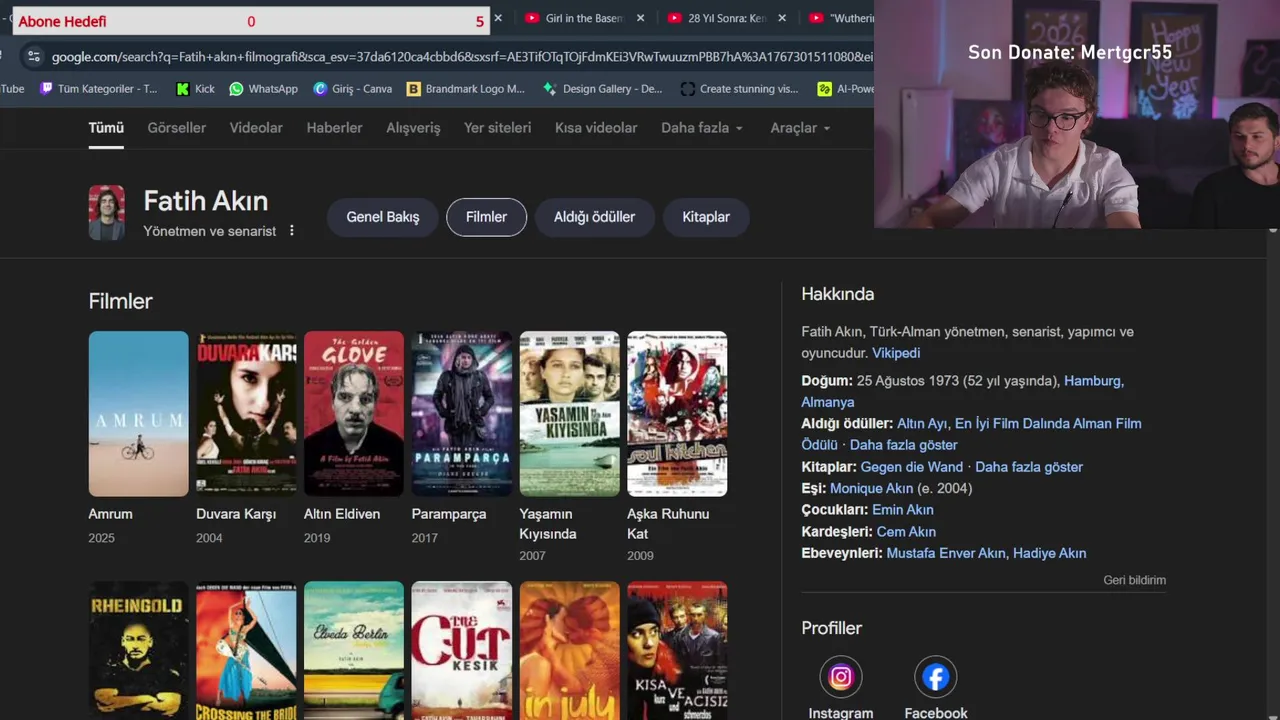Viewport: 1280px width, 720px height.
Task: Close the 28 Yıl Sonra tab
Action: 782,18
